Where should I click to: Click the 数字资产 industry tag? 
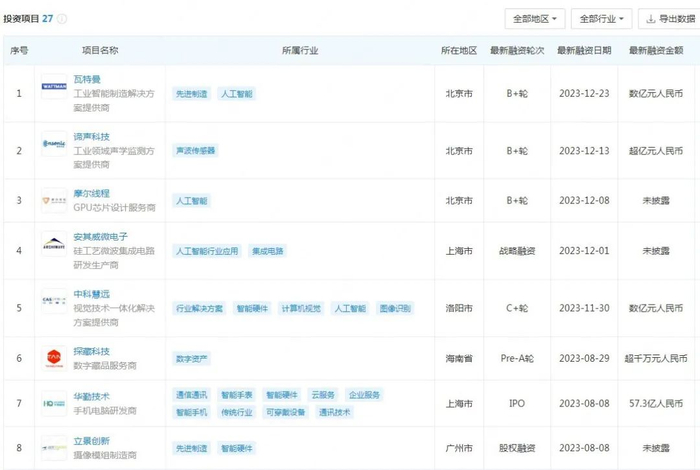192,358
